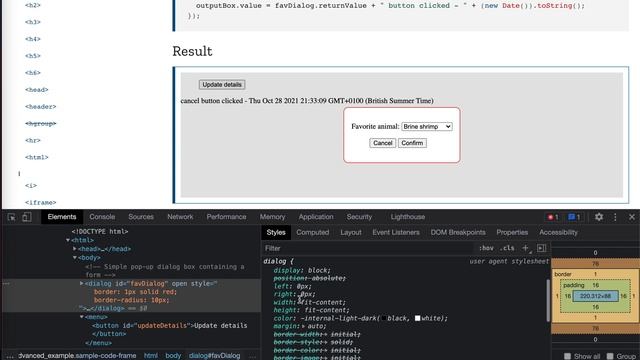Expand the head node
640x360 pixels.
point(75,249)
